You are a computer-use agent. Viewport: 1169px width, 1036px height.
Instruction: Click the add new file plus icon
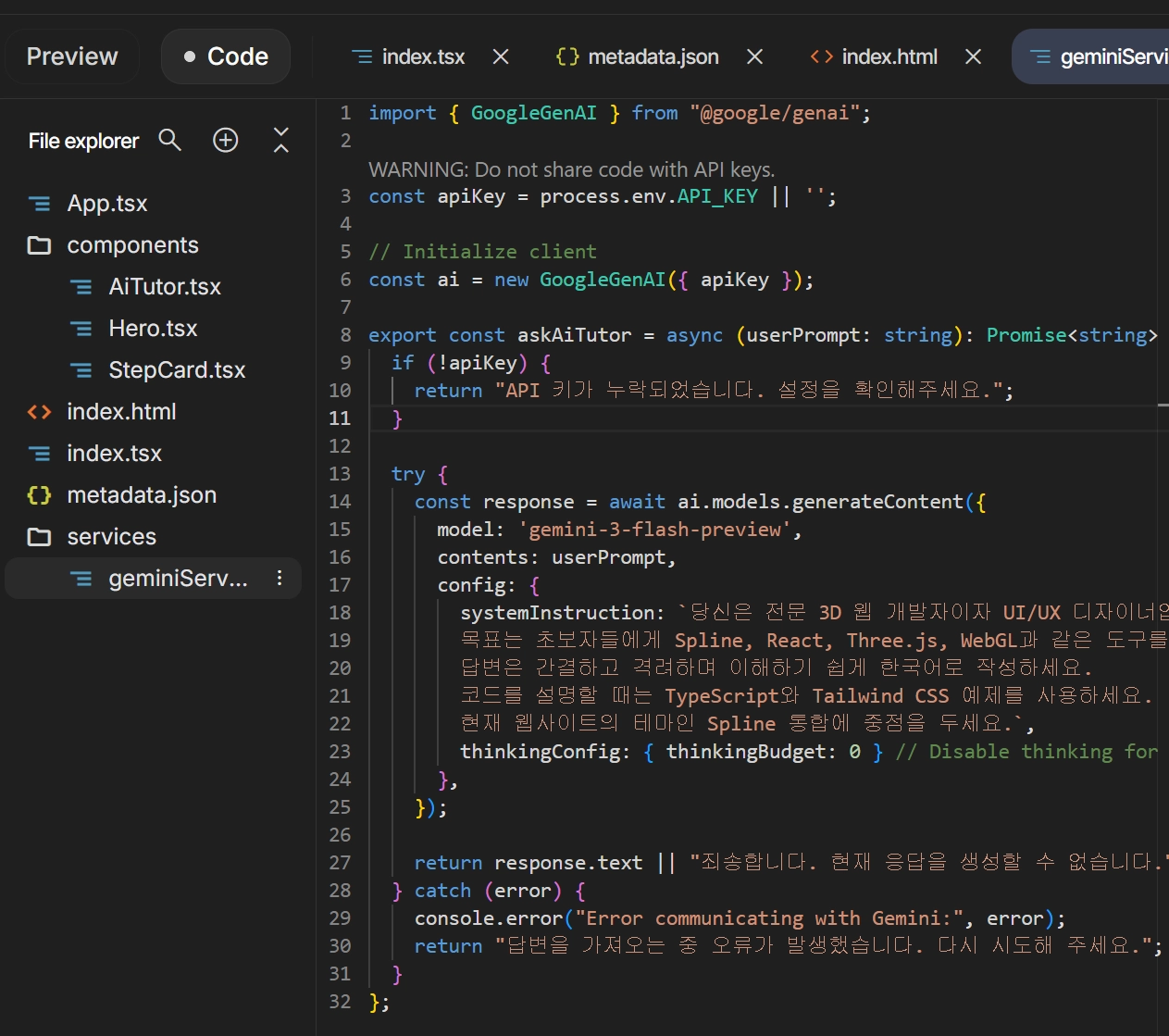pyautogui.click(x=226, y=140)
